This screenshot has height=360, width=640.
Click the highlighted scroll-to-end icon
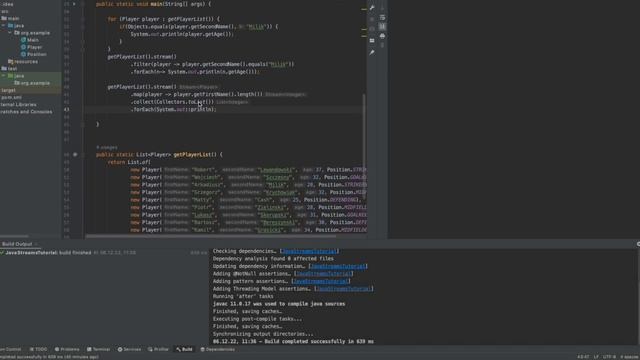coord(382,27)
